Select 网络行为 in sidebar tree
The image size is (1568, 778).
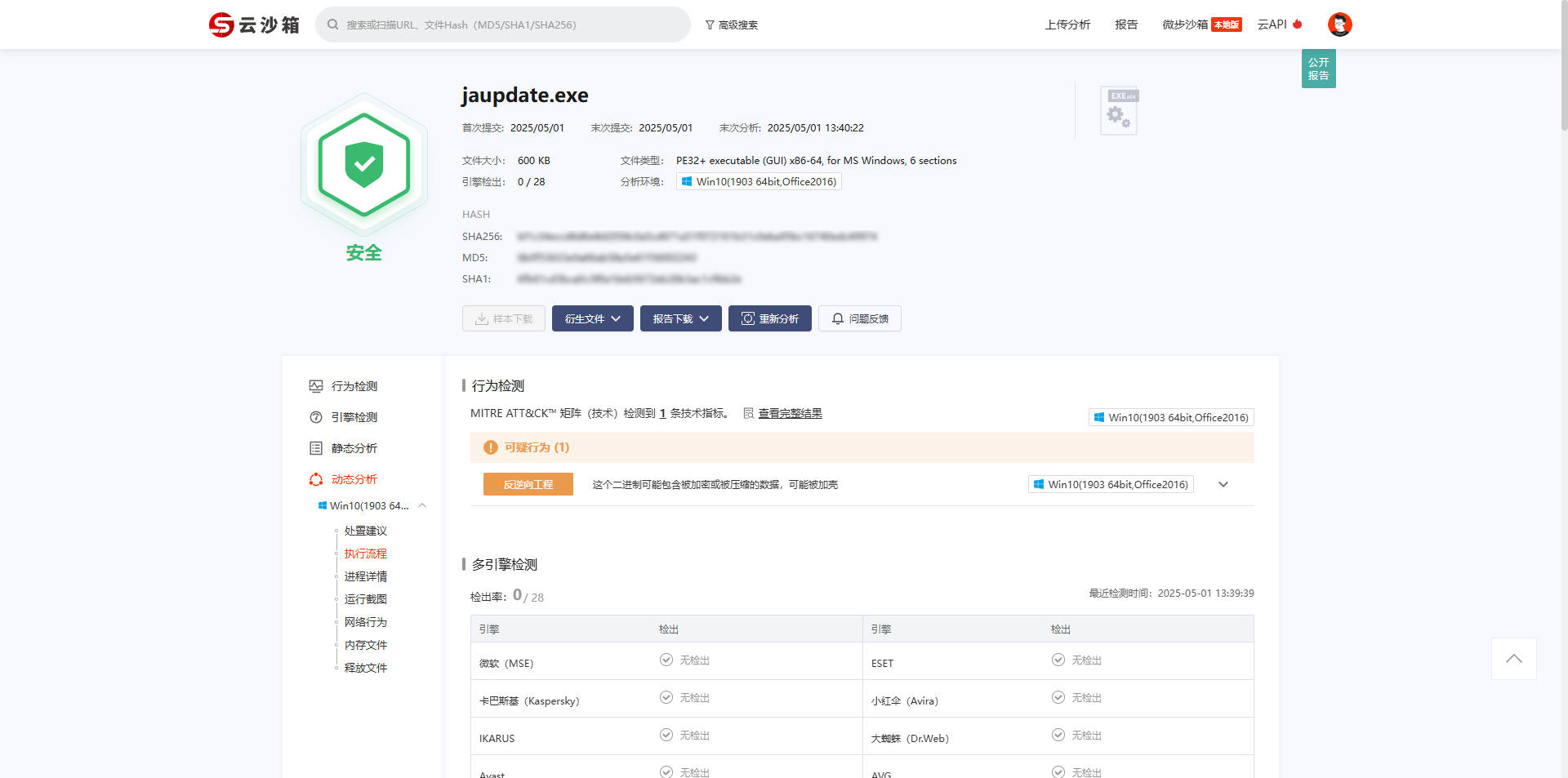pos(366,622)
